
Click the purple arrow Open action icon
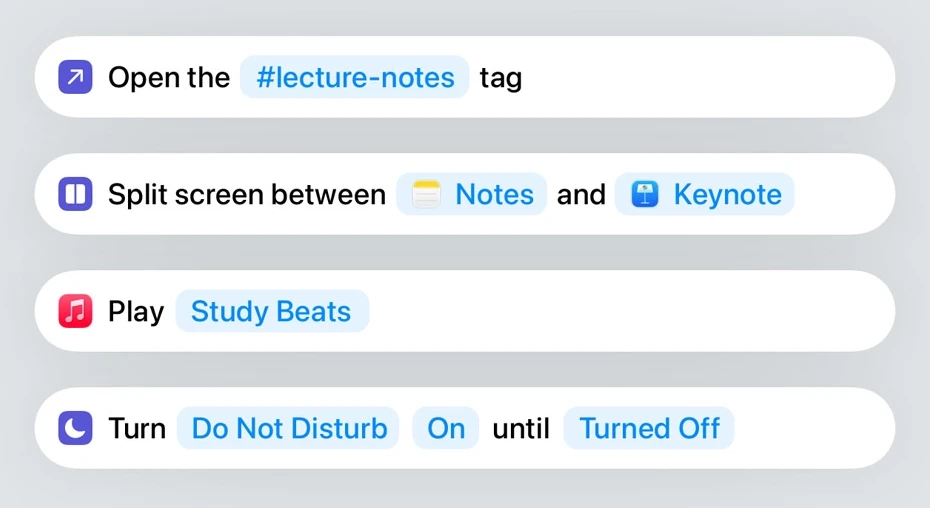[x=75, y=77]
